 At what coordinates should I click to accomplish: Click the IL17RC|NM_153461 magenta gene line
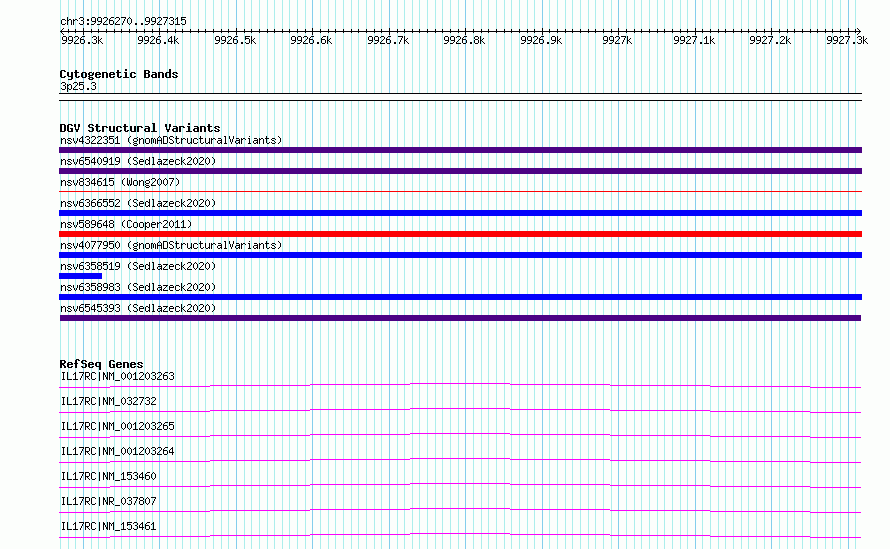pyautogui.click(x=460, y=535)
